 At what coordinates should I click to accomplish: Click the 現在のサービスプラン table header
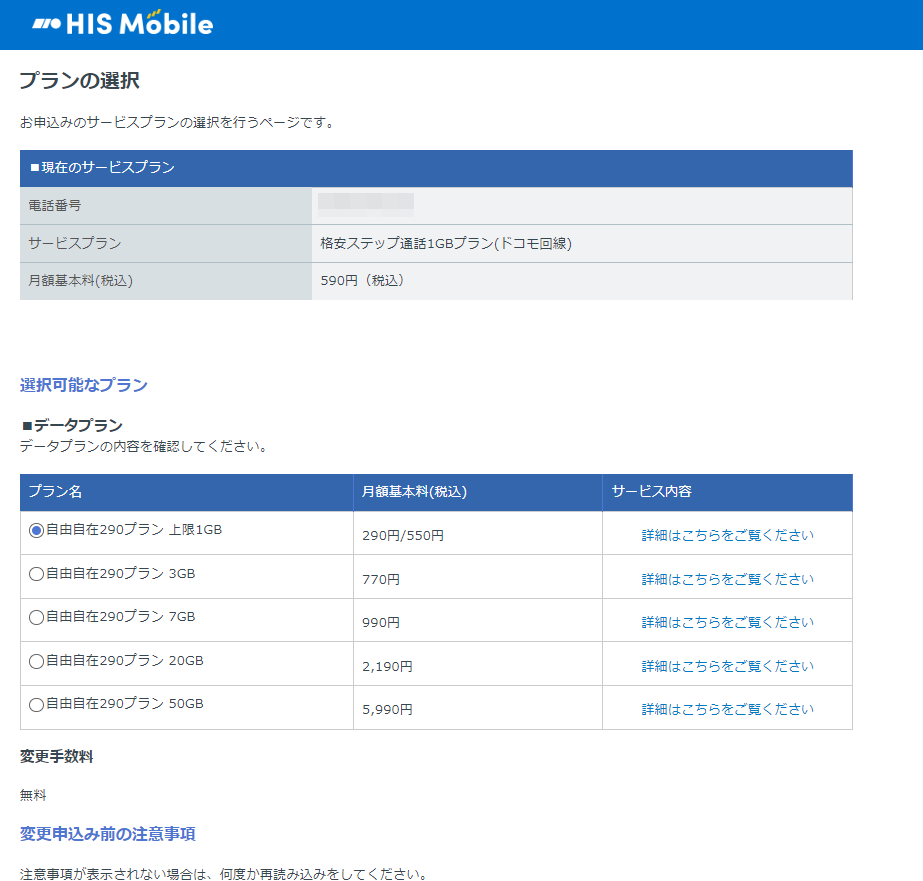click(x=102, y=168)
